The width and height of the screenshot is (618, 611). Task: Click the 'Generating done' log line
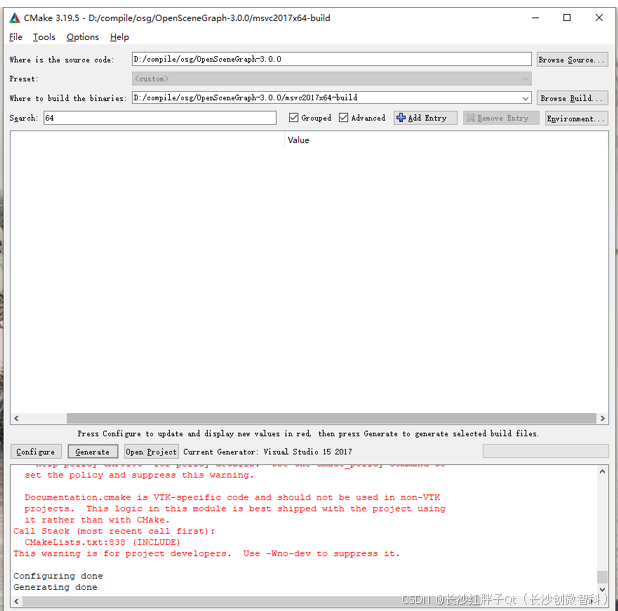click(55, 587)
